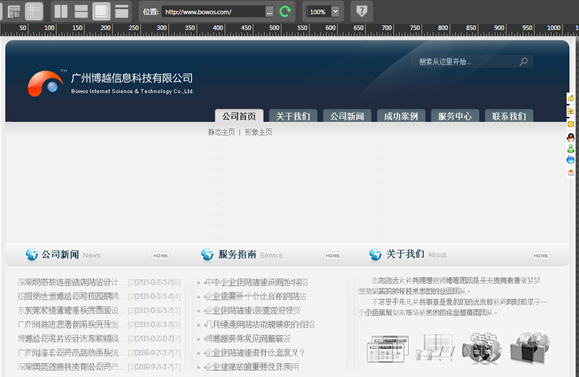Open the first service guide article link
579x377 pixels.
[256, 282]
